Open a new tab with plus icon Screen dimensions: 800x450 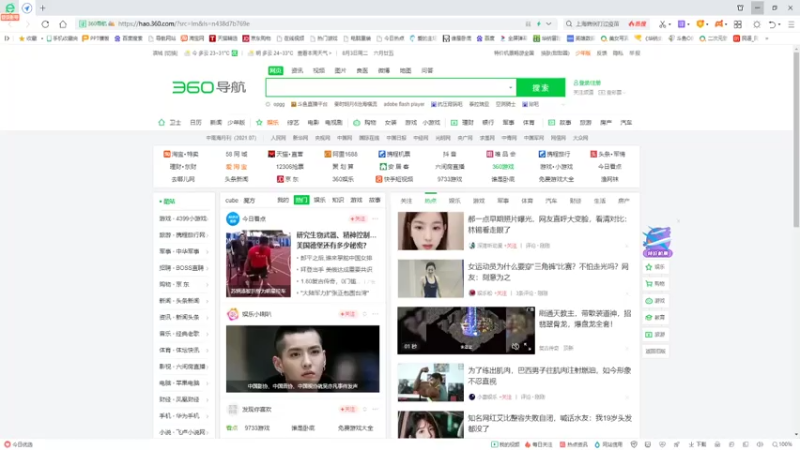(43, 8)
